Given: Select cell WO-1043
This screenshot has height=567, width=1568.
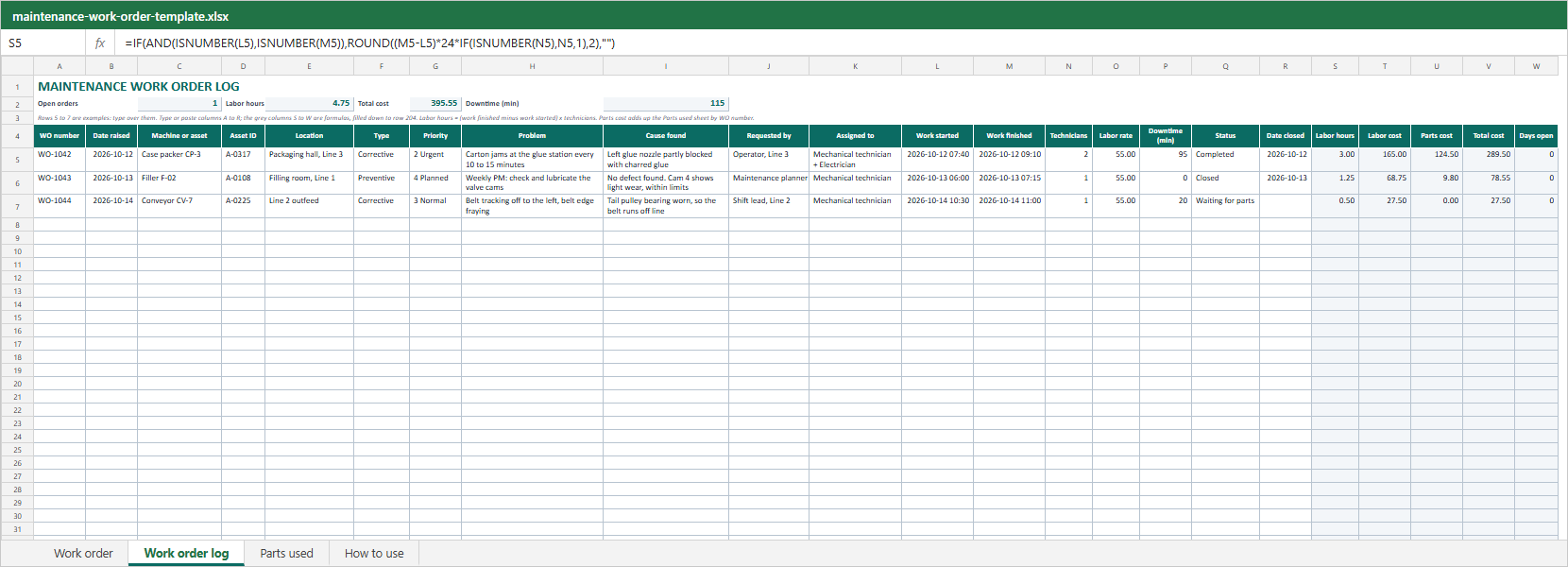Looking at the screenshot, I should point(60,183).
